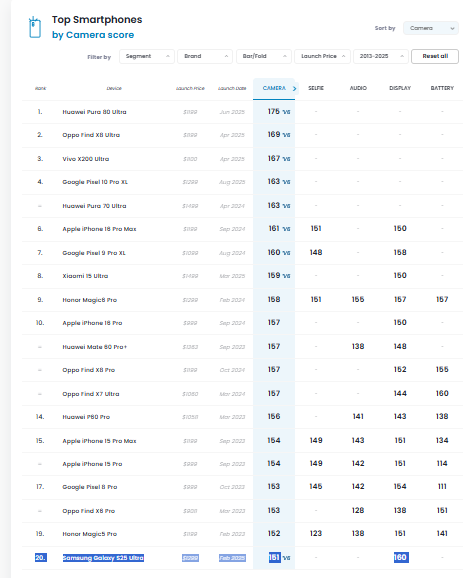Expand the Brand filter dropdown
The height and width of the screenshot is (578, 468).
(x=205, y=56)
